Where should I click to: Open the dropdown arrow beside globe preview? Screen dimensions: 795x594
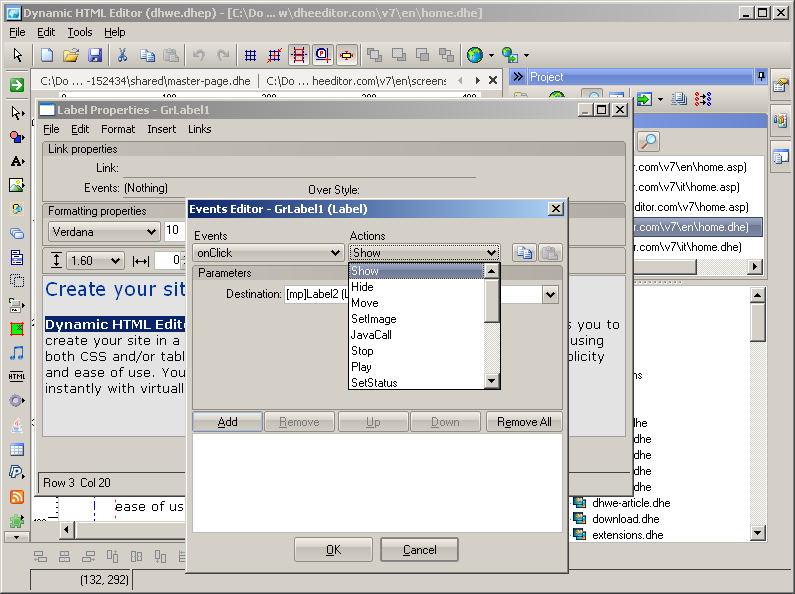[x=491, y=55]
